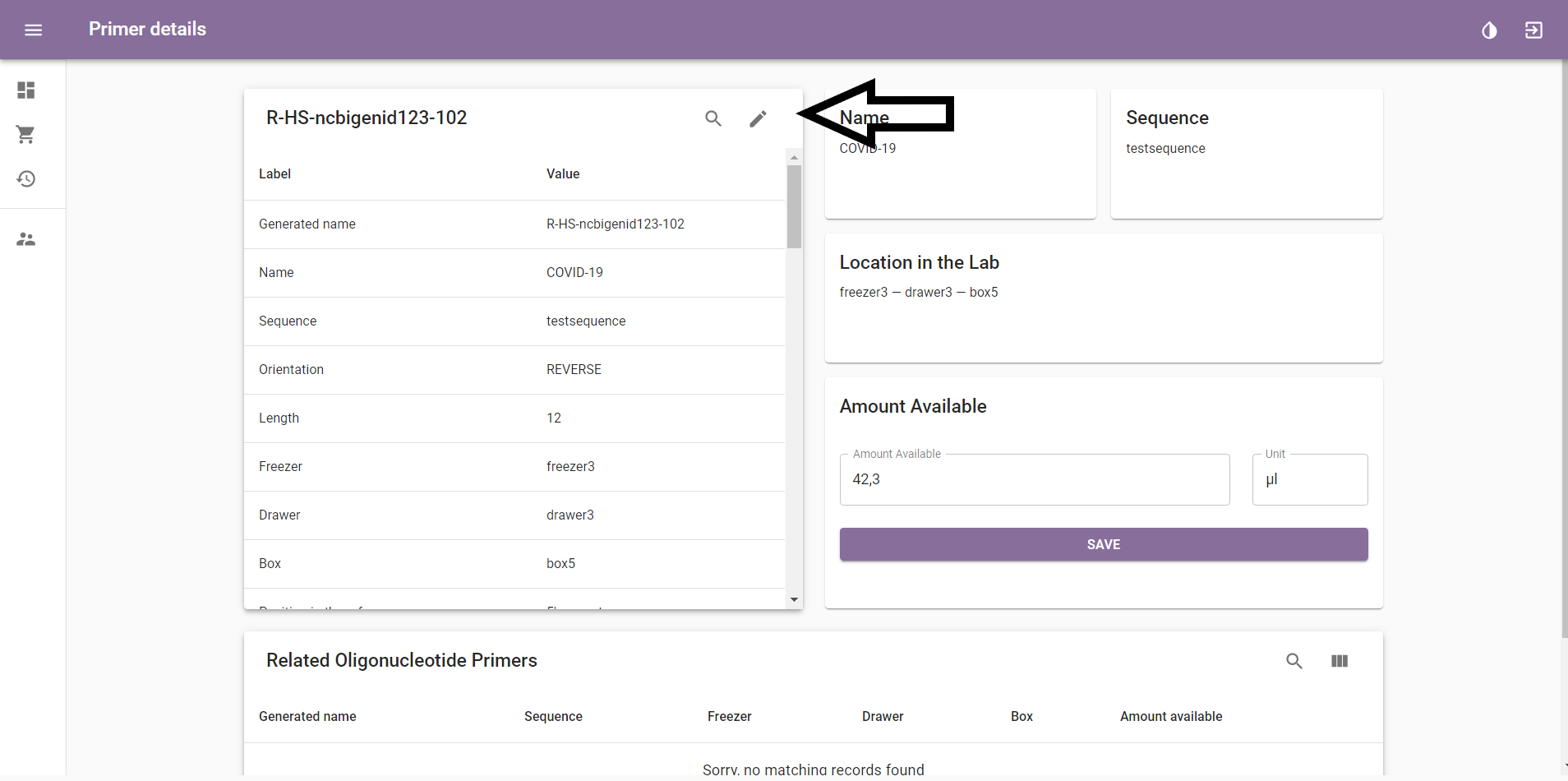The image size is (1568, 781).
Task: Search the Related Oligonucleotide Primers table
Action: click(1294, 661)
